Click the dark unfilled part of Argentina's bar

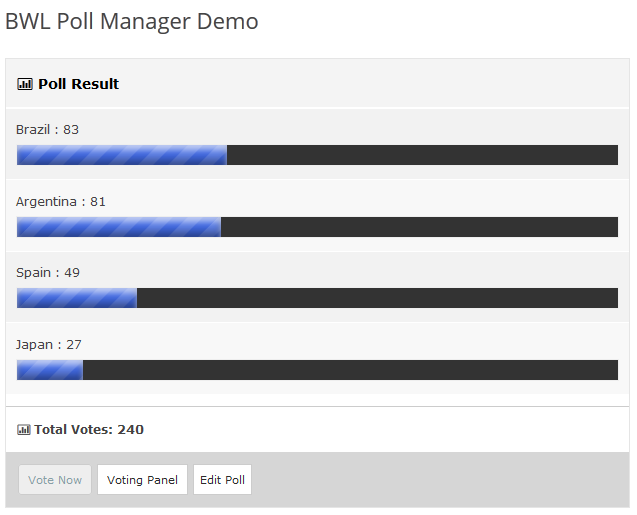pyautogui.click(x=419, y=227)
